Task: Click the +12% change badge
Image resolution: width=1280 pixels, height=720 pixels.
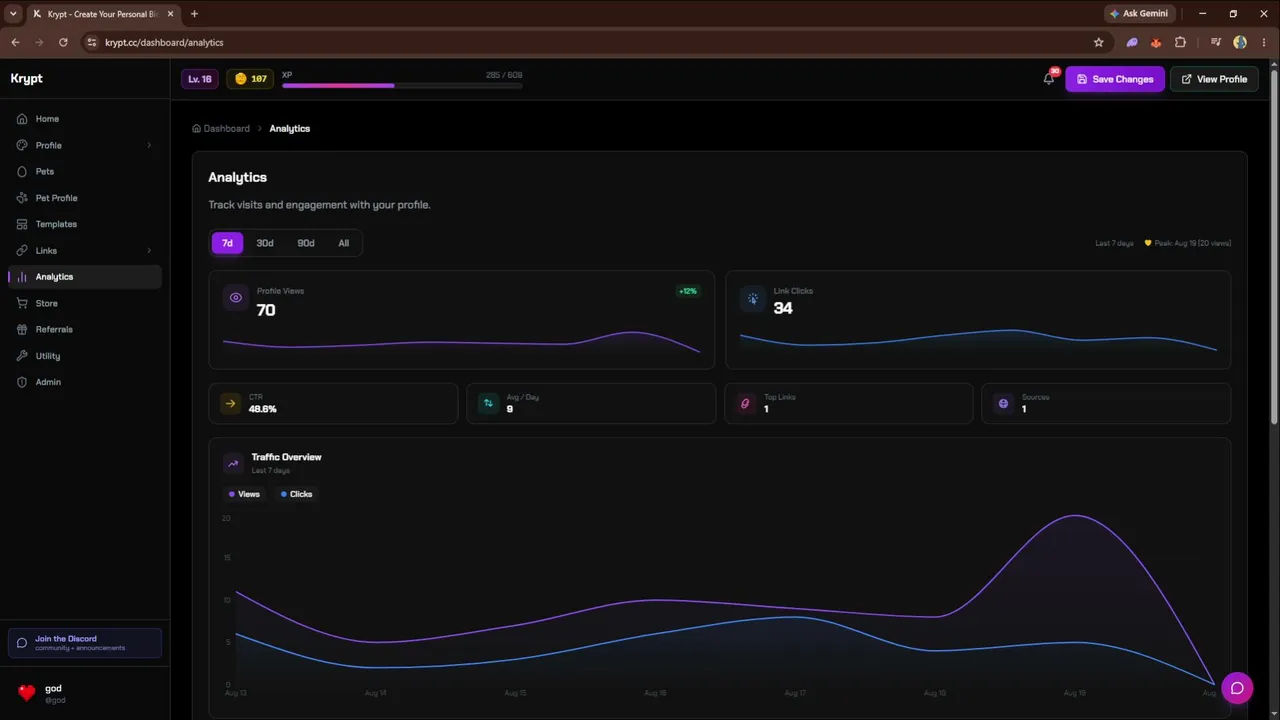Action: pyautogui.click(x=688, y=291)
